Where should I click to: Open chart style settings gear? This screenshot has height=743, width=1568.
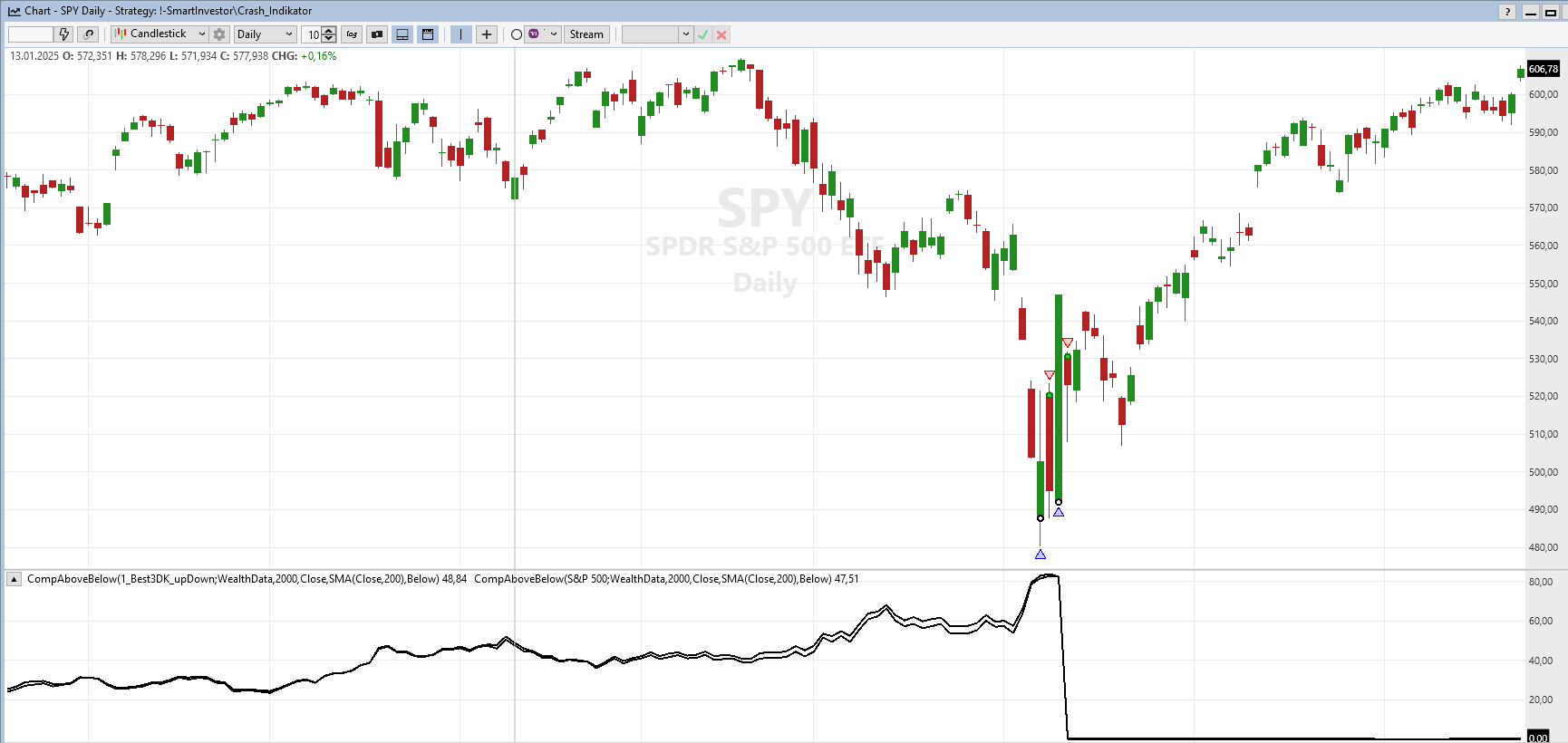coord(219,34)
